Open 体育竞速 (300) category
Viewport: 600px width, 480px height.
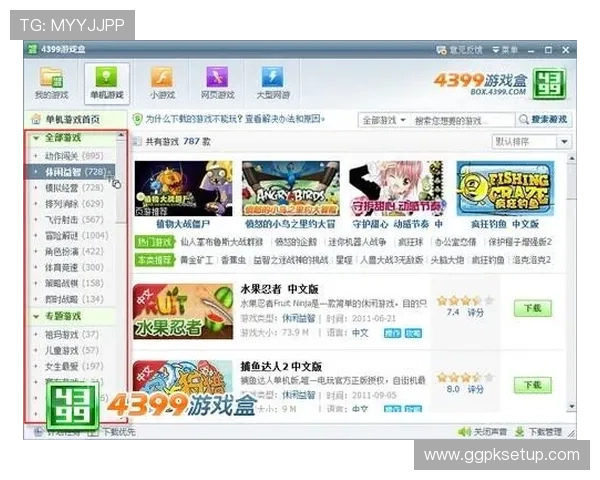pyautogui.click(x=74, y=267)
